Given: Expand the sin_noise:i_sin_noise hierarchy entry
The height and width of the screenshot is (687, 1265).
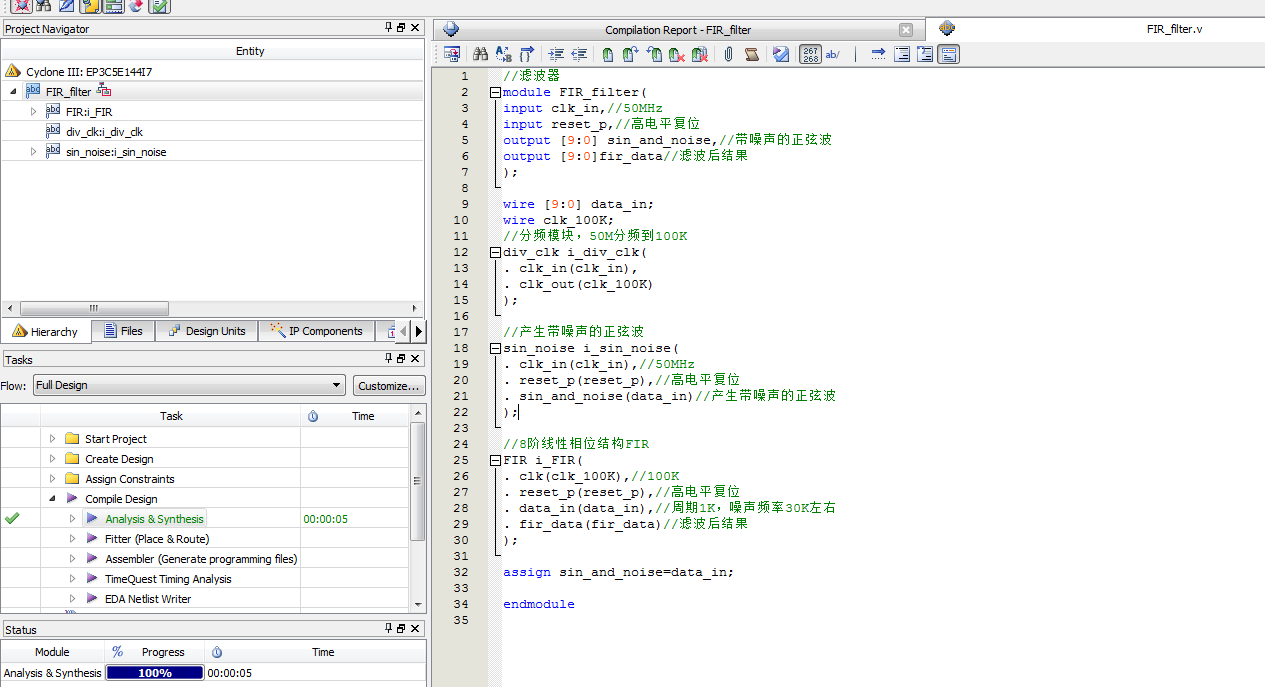Looking at the screenshot, I should tap(33, 152).
